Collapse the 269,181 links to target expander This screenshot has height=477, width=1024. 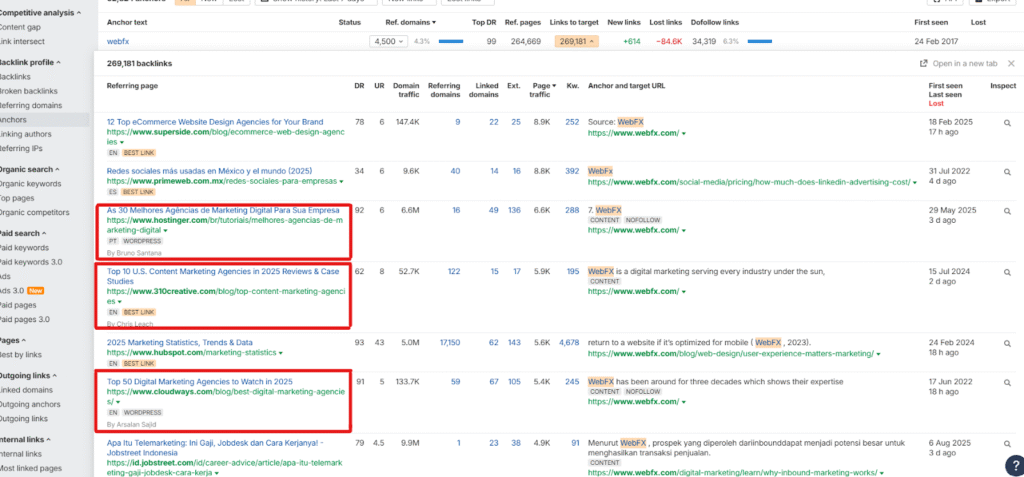click(579, 41)
